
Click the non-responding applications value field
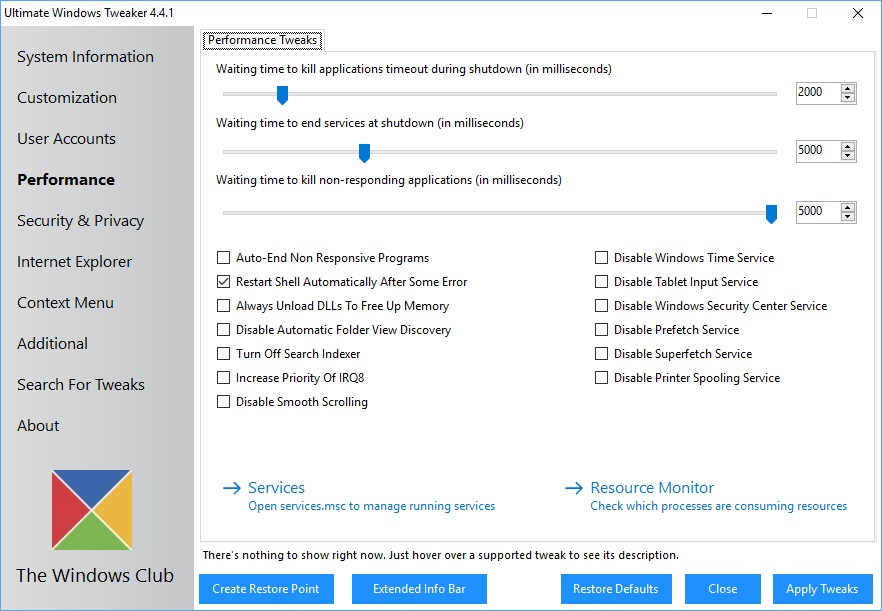pos(818,212)
